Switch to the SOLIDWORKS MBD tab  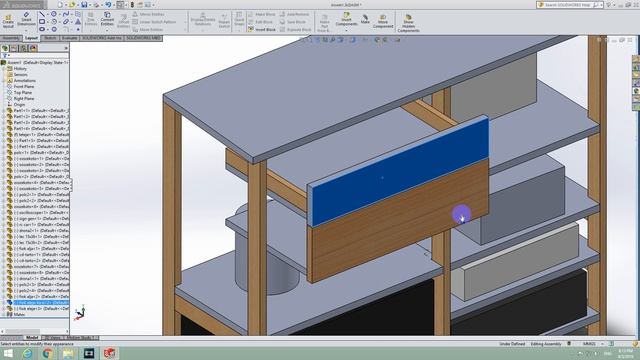point(143,38)
